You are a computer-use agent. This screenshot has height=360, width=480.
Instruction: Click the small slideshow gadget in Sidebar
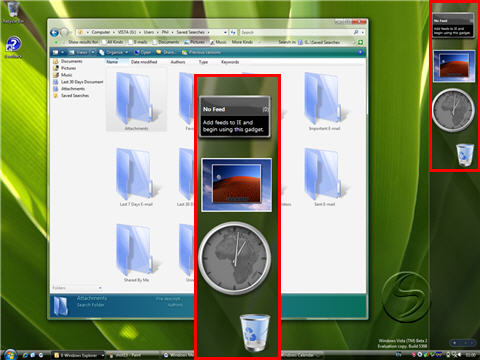pyautogui.click(x=454, y=66)
